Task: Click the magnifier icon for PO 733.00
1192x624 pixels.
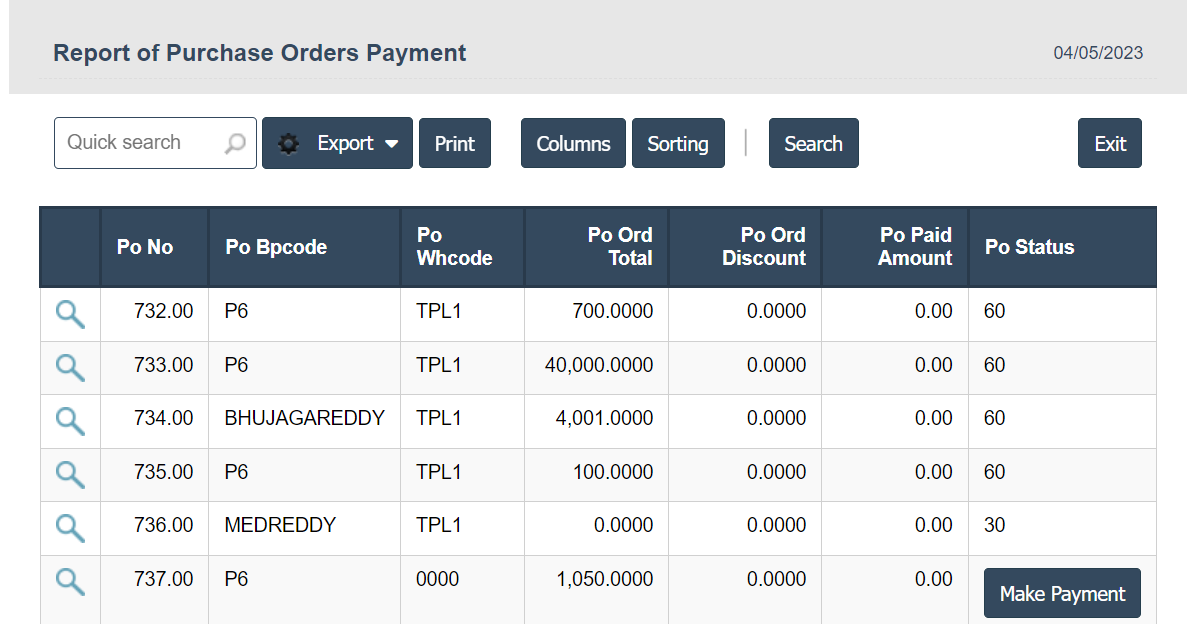Action: click(70, 367)
